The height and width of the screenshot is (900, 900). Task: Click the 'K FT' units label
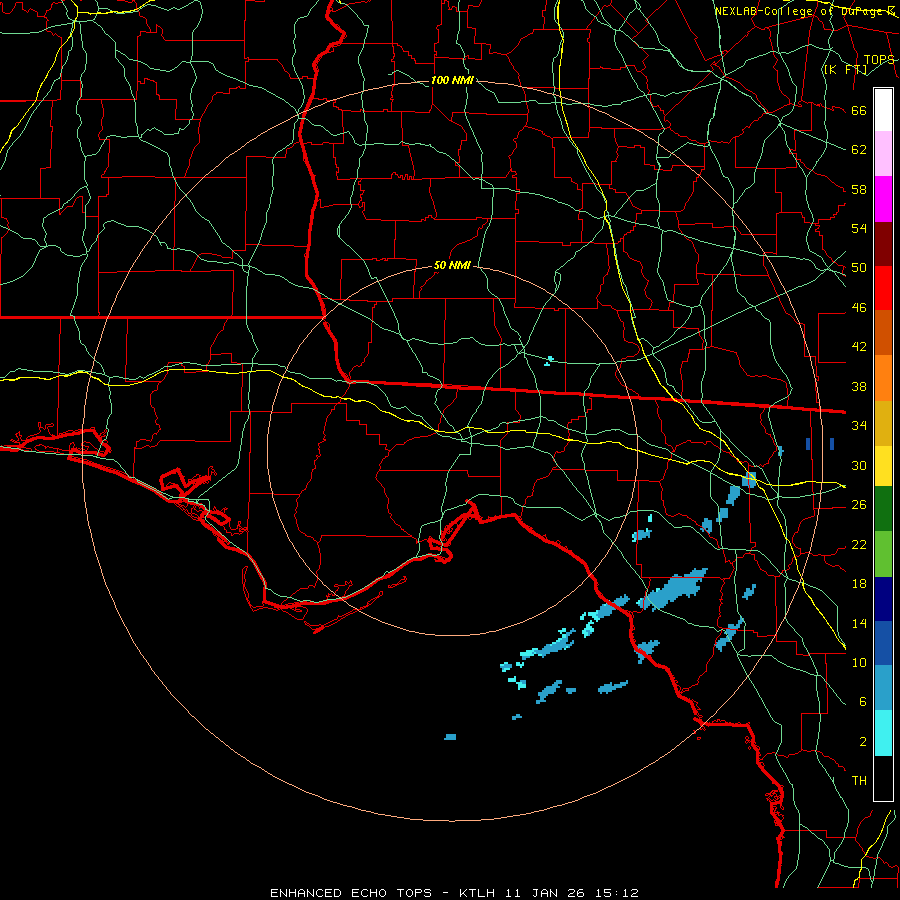[x=845, y=69]
